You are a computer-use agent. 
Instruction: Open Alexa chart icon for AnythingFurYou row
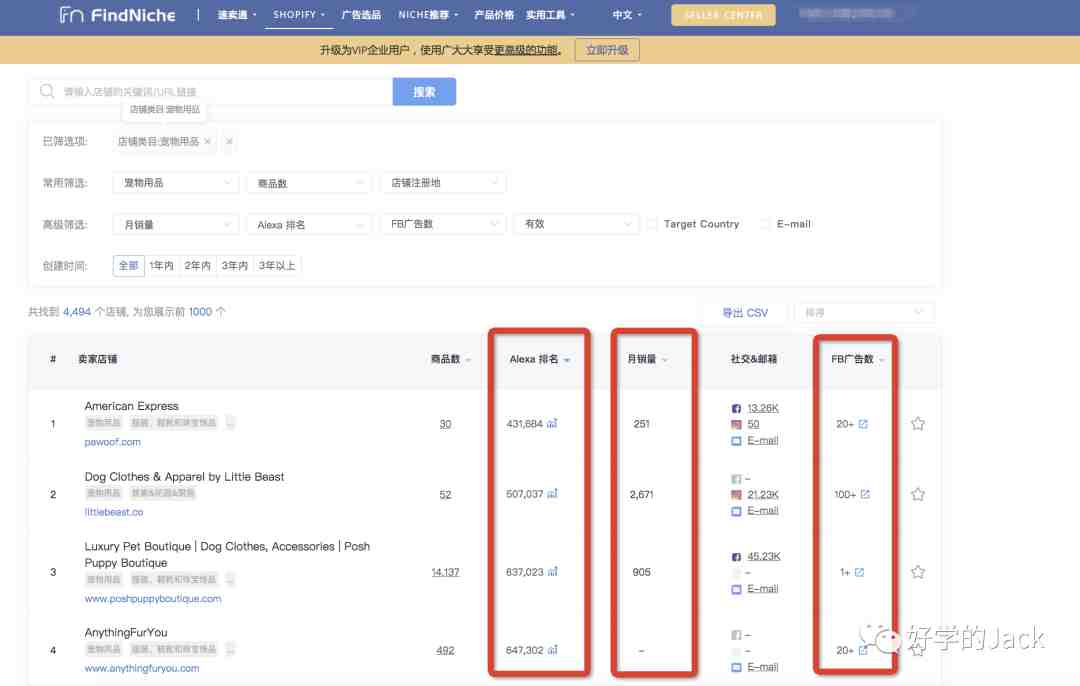[x=552, y=649]
